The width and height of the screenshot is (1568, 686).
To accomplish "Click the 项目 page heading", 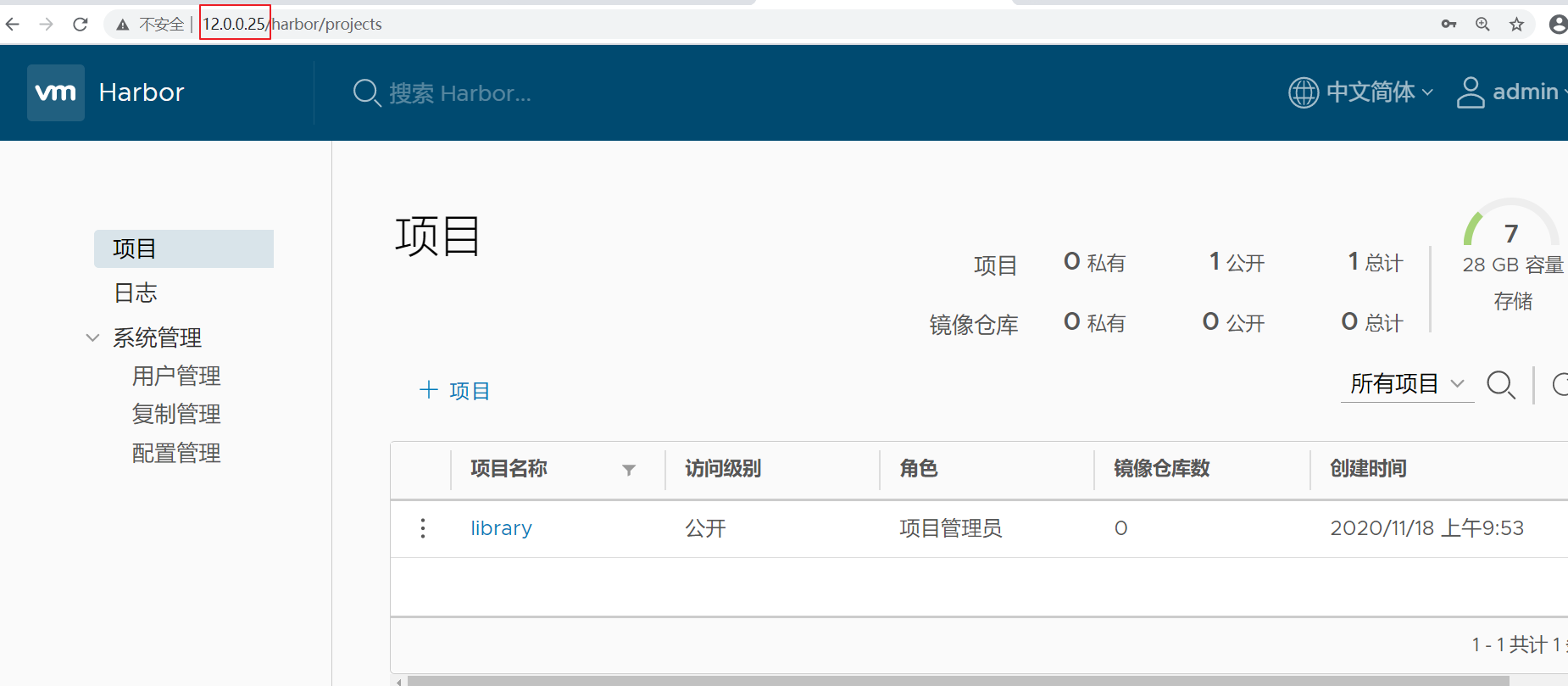I will pyautogui.click(x=438, y=236).
